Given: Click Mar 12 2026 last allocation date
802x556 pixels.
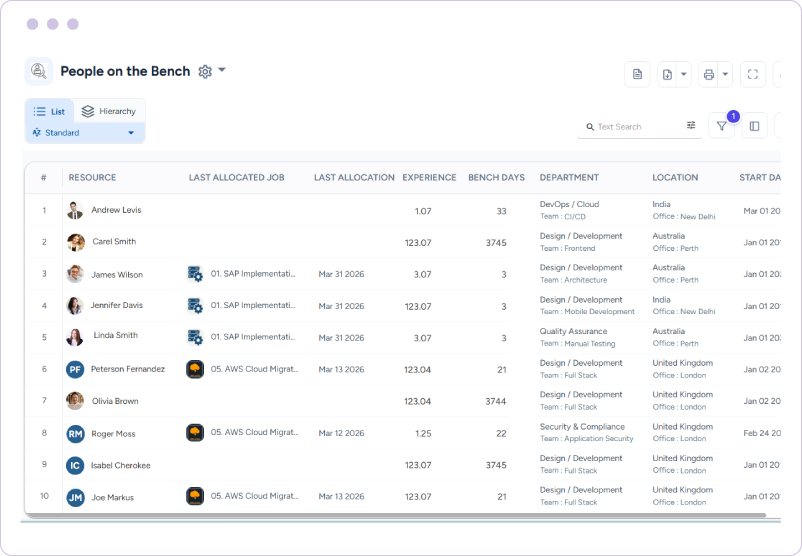Looking at the screenshot, I should point(341,433).
